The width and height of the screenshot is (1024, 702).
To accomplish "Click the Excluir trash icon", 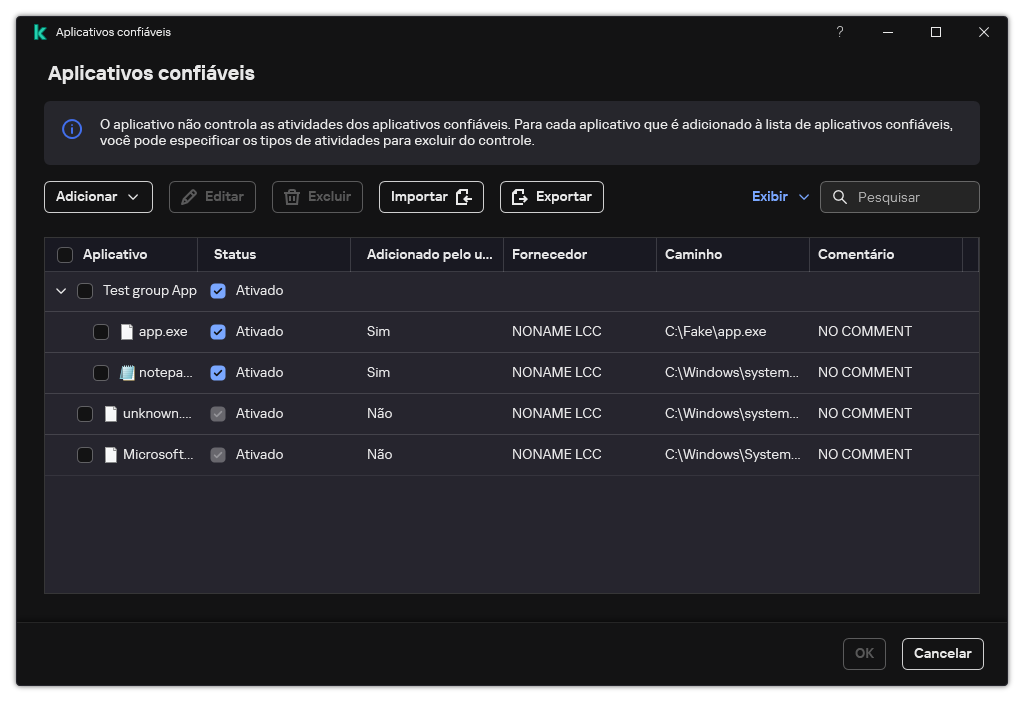I will coord(291,197).
